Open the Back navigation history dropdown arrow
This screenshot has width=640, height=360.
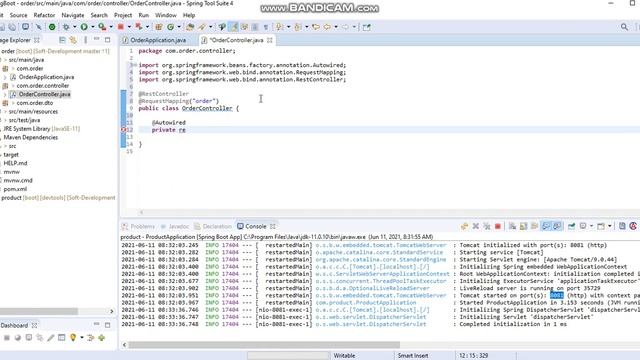click(x=336, y=27)
